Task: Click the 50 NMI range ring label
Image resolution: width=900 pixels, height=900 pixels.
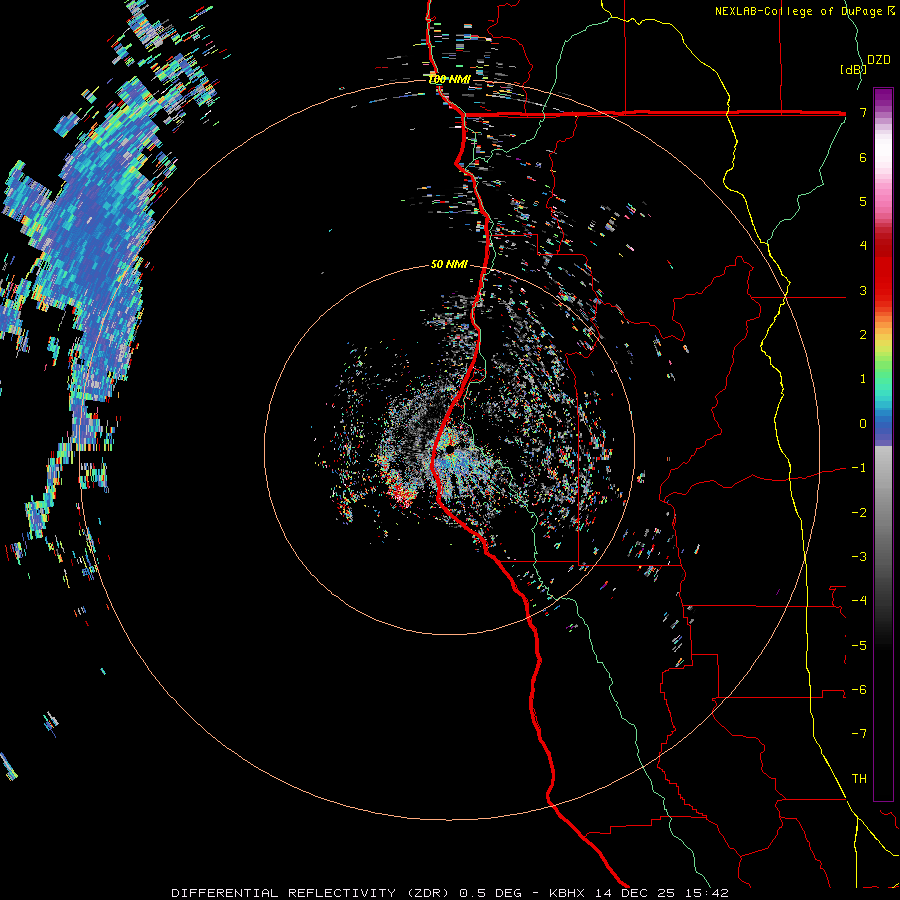Action: (x=449, y=264)
